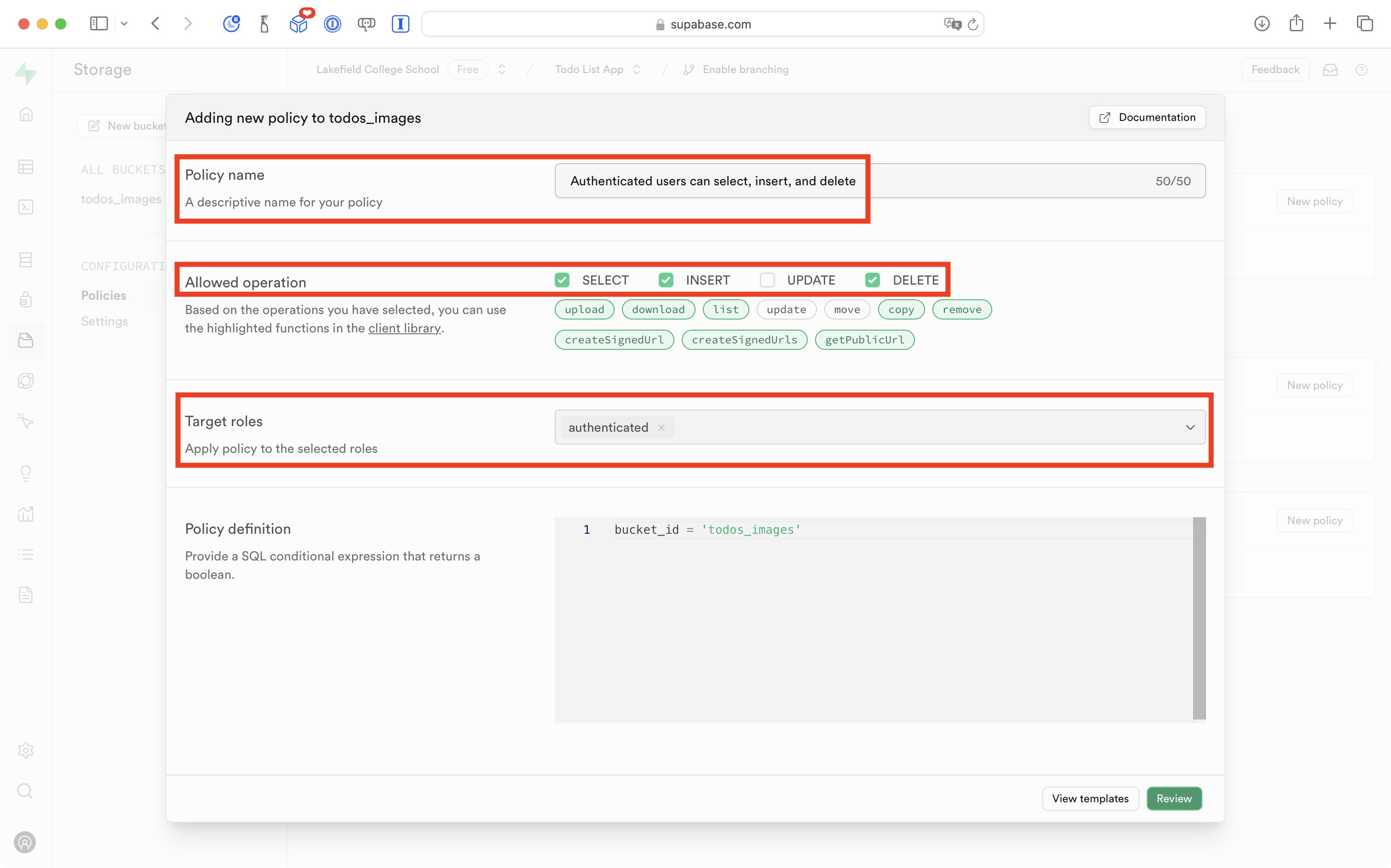Open the SQL Editor sidebar icon
Screen dimensions: 1391x868
26,207
